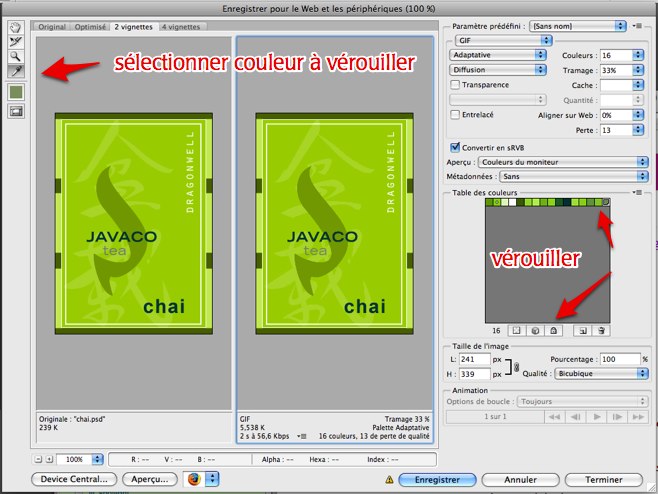
Task: Open the download speed preview menu
Action: [302, 436]
